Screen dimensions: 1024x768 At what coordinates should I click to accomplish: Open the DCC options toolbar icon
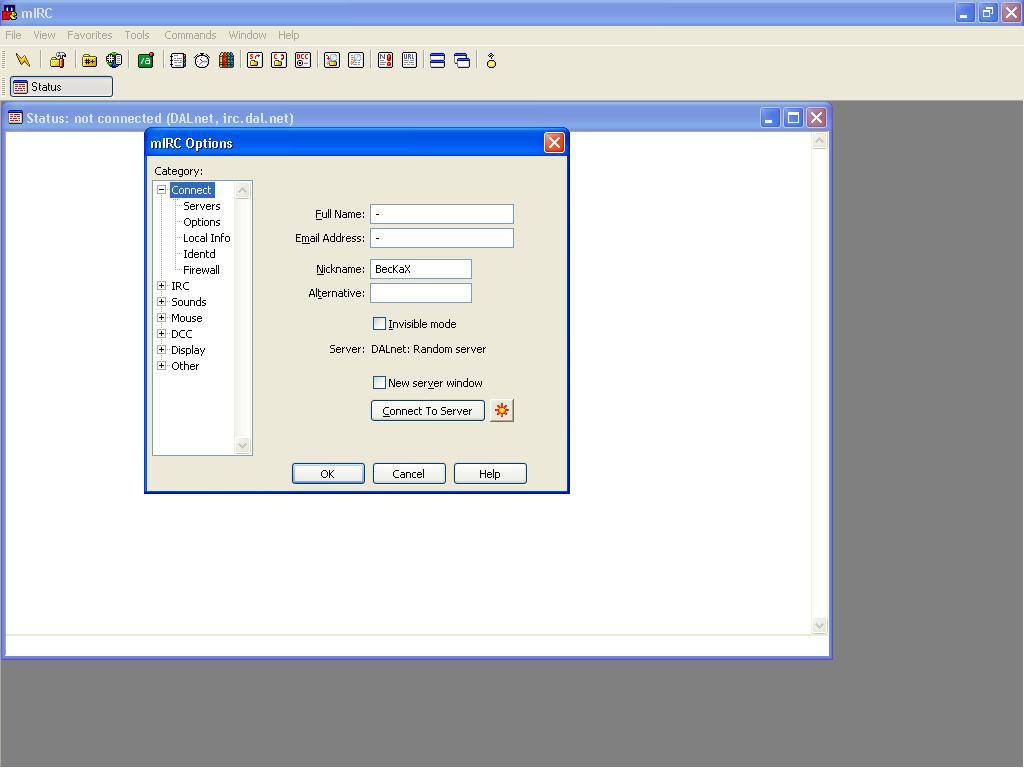(303, 60)
